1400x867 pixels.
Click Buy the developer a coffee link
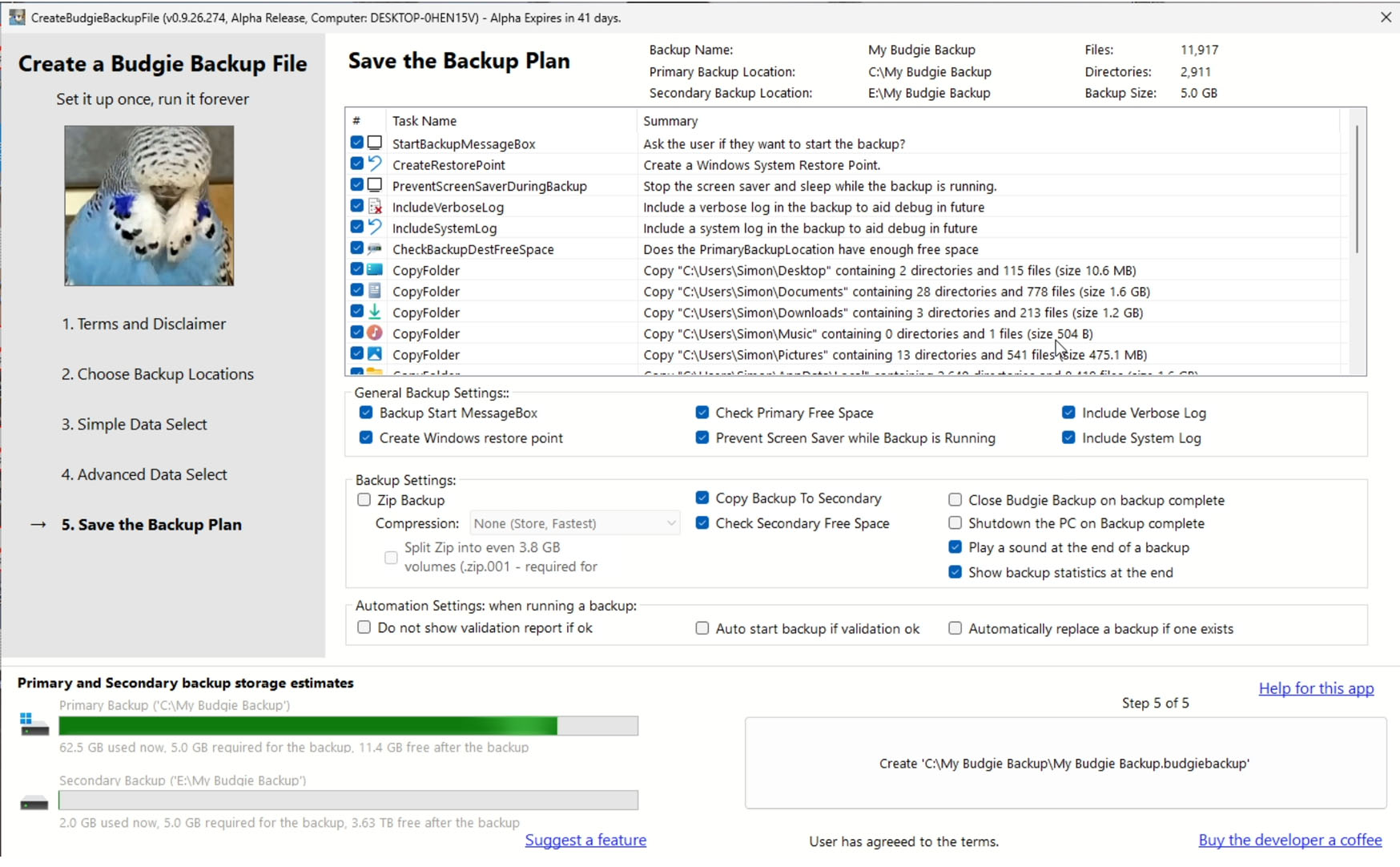[1289, 840]
